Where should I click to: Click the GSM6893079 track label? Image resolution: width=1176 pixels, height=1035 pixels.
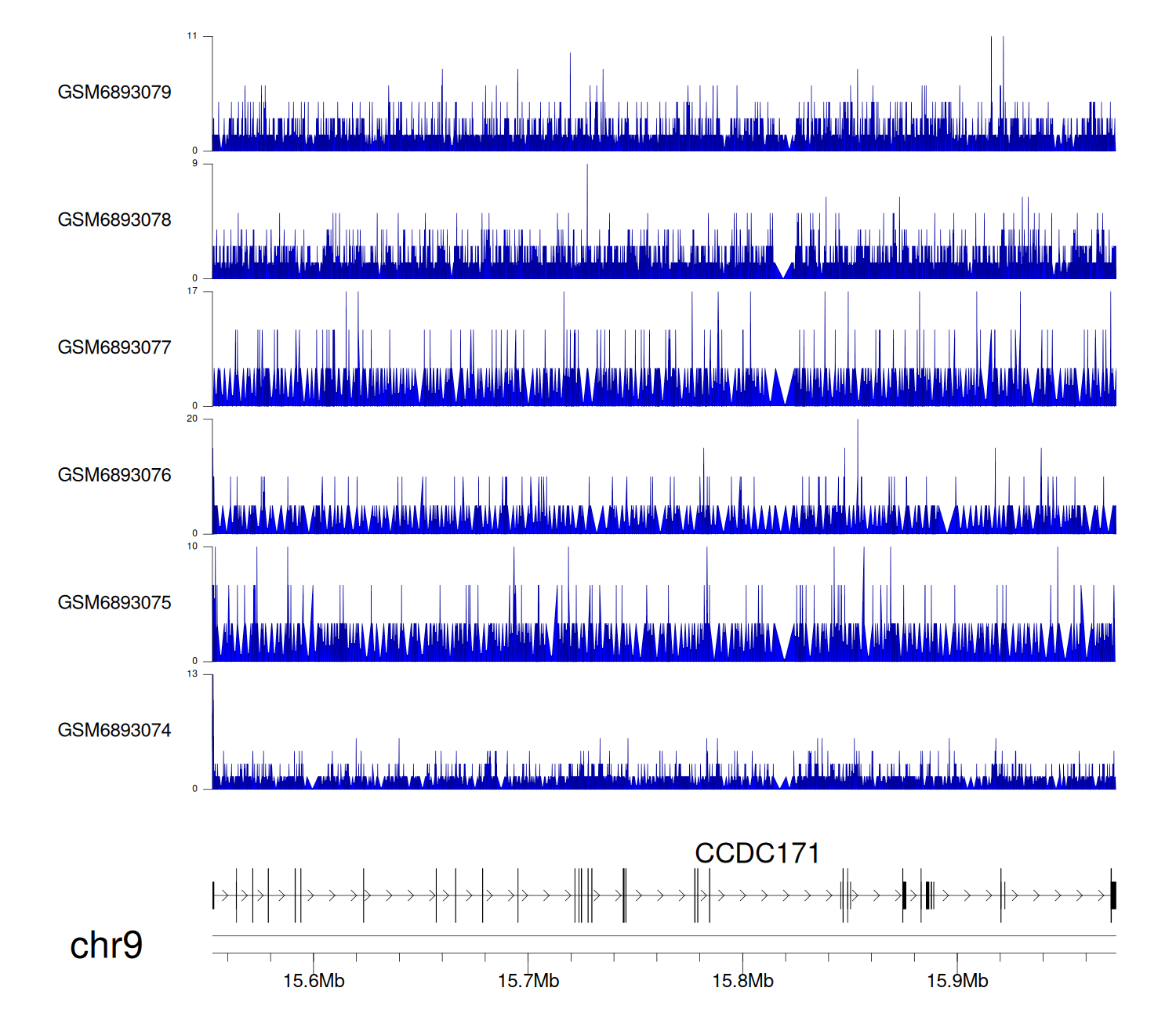click(114, 93)
